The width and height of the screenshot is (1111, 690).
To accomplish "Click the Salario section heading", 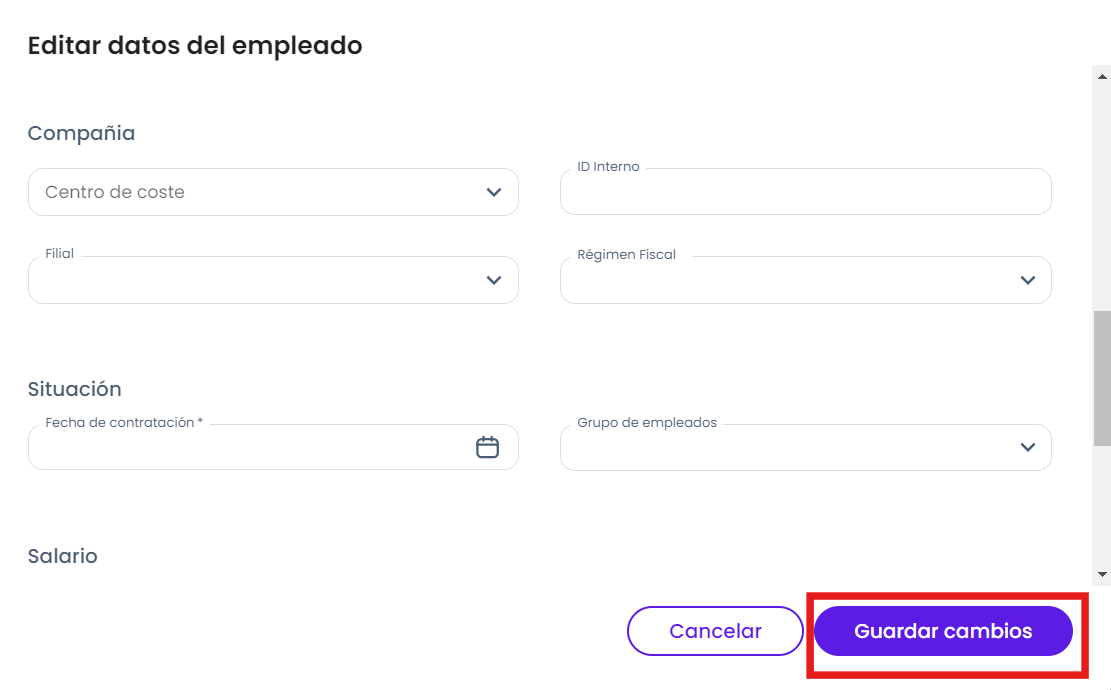I will coord(63,556).
